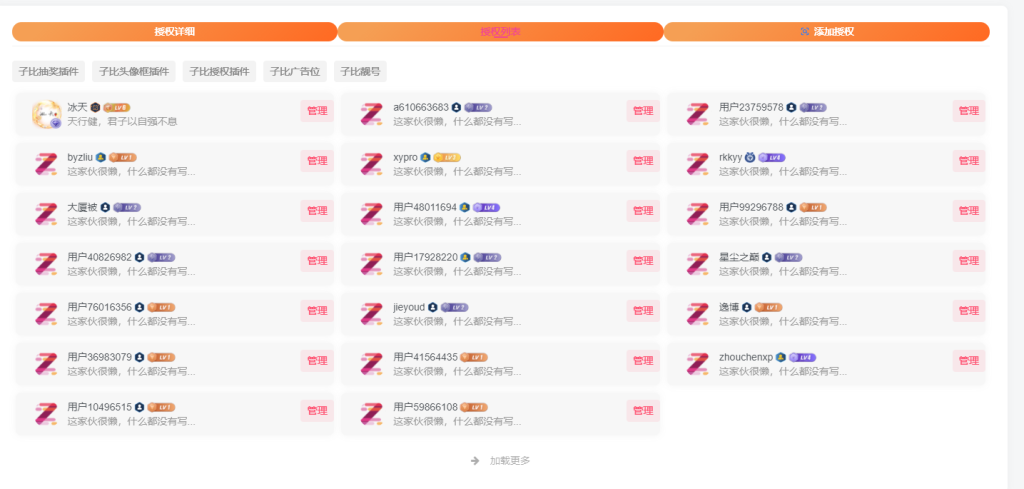
Task: Click avatar of 用户41564435
Action: click(372, 364)
